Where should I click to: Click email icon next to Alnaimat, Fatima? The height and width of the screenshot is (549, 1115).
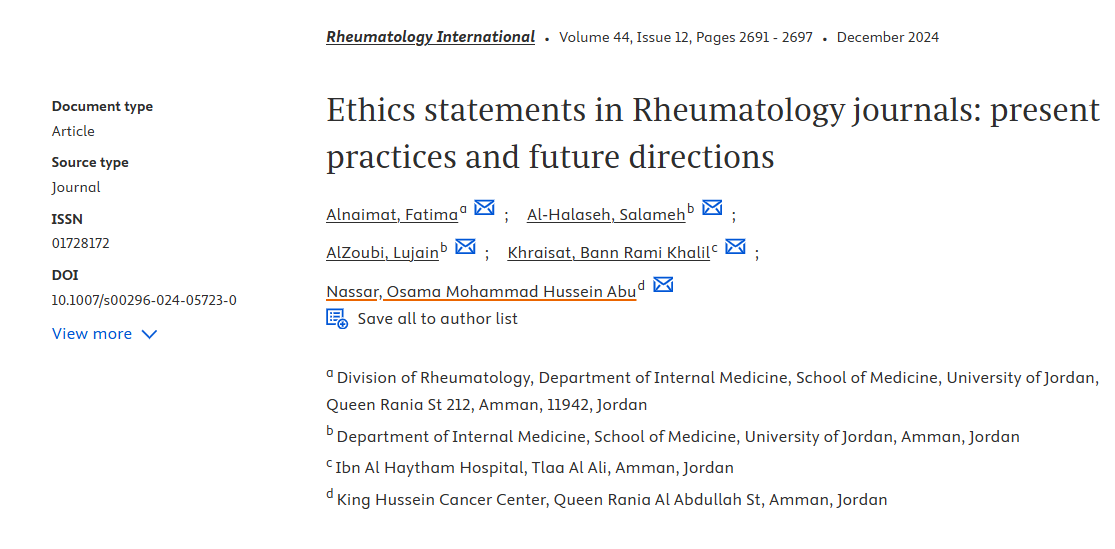pyautogui.click(x=484, y=208)
